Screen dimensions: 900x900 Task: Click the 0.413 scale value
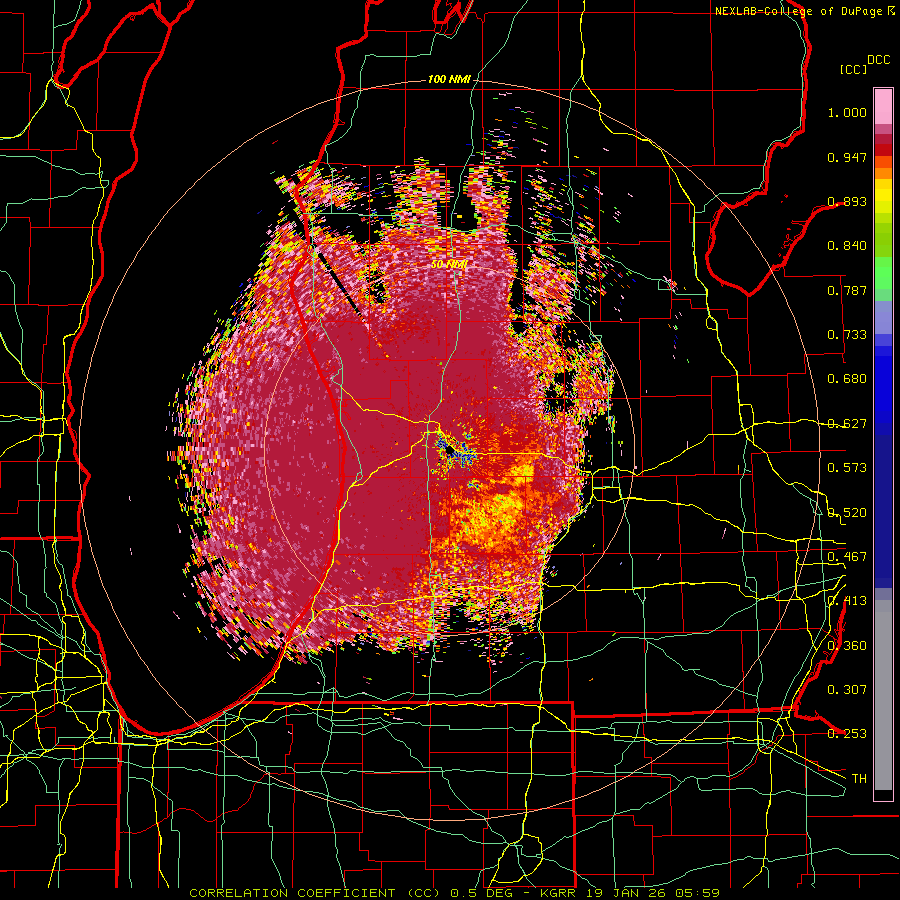tap(847, 601)
